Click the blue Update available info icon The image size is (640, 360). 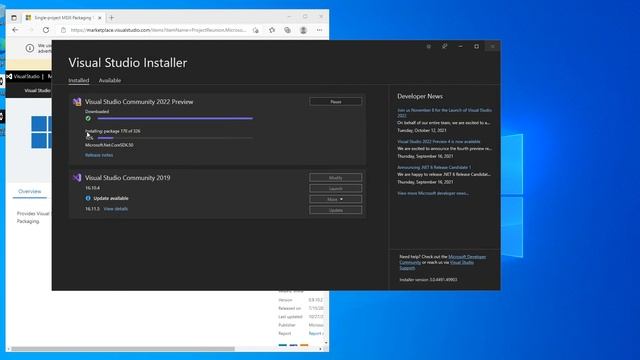[x=88, y=198]
